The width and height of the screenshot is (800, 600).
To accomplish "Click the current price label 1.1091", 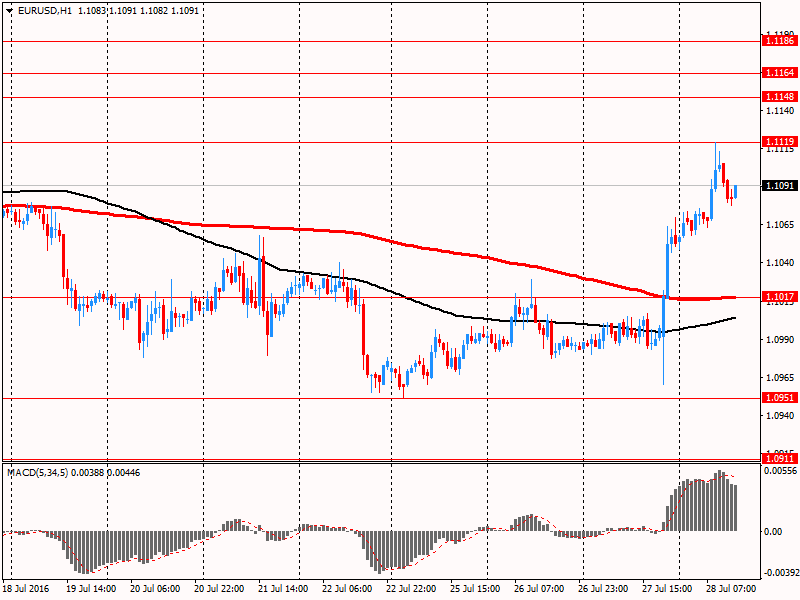I will tap(780, 186).
